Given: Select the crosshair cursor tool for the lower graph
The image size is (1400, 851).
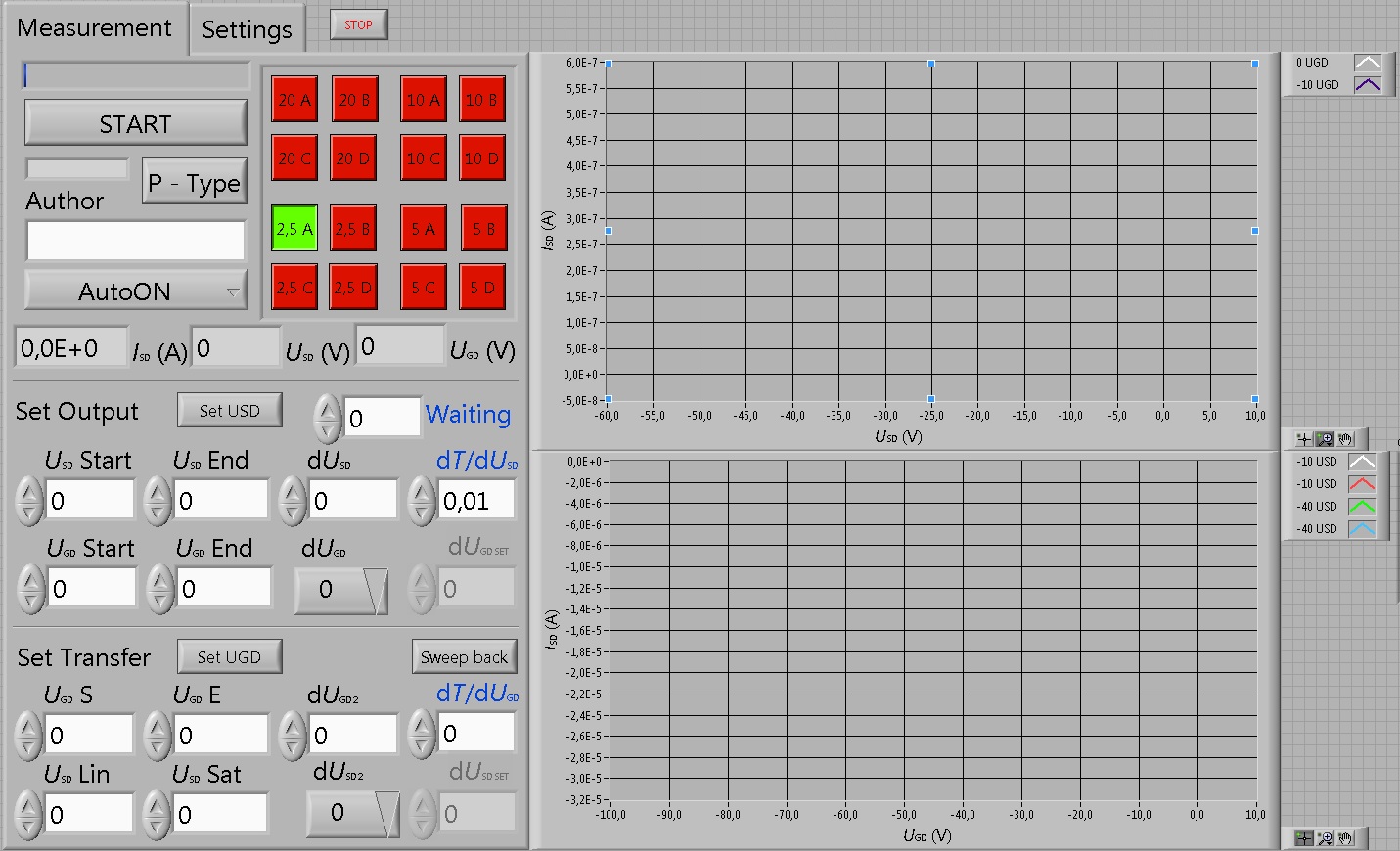Looking at the screenshot, I should coord(1304,838).
